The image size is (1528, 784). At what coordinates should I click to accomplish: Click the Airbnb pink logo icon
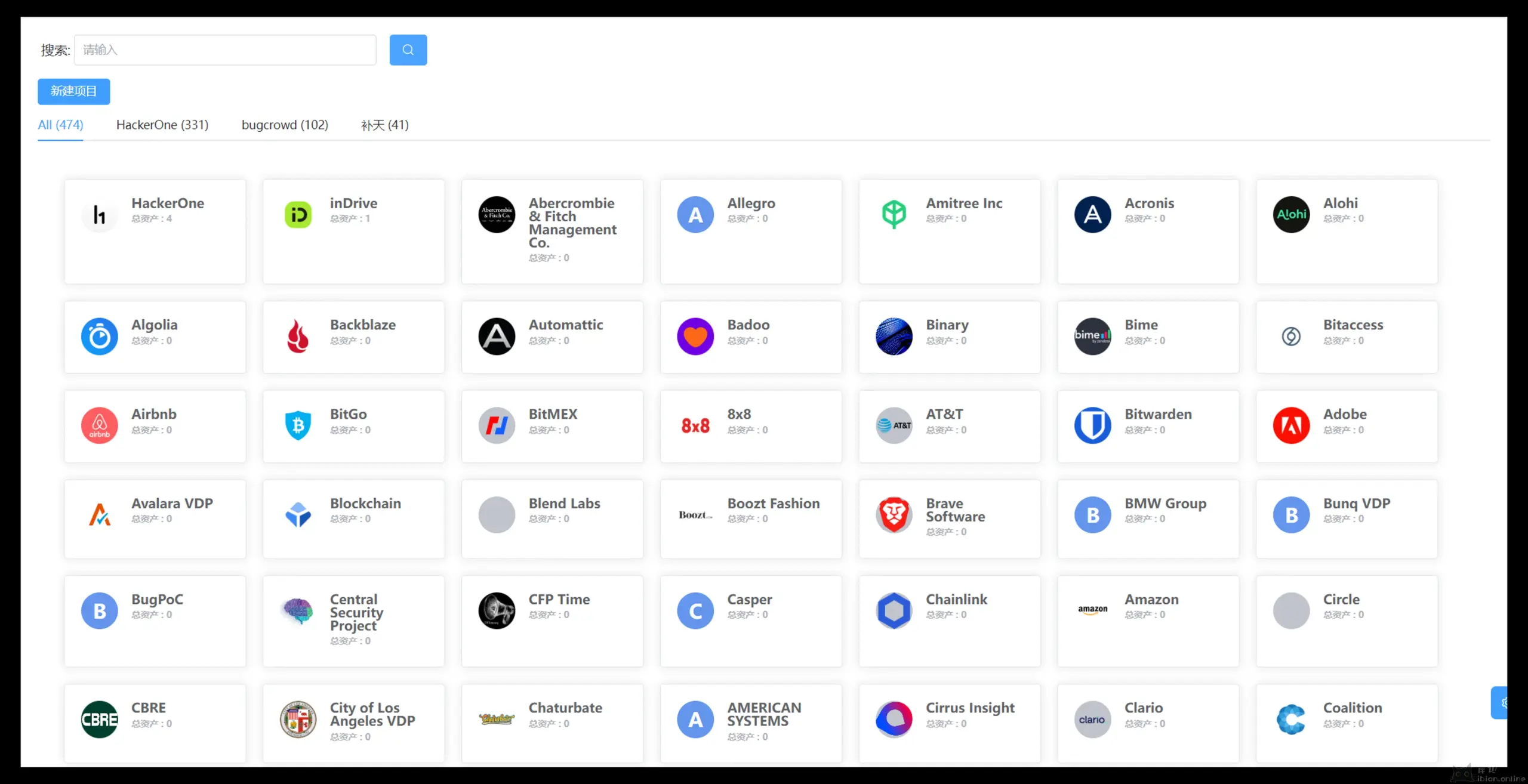(99, 425)
